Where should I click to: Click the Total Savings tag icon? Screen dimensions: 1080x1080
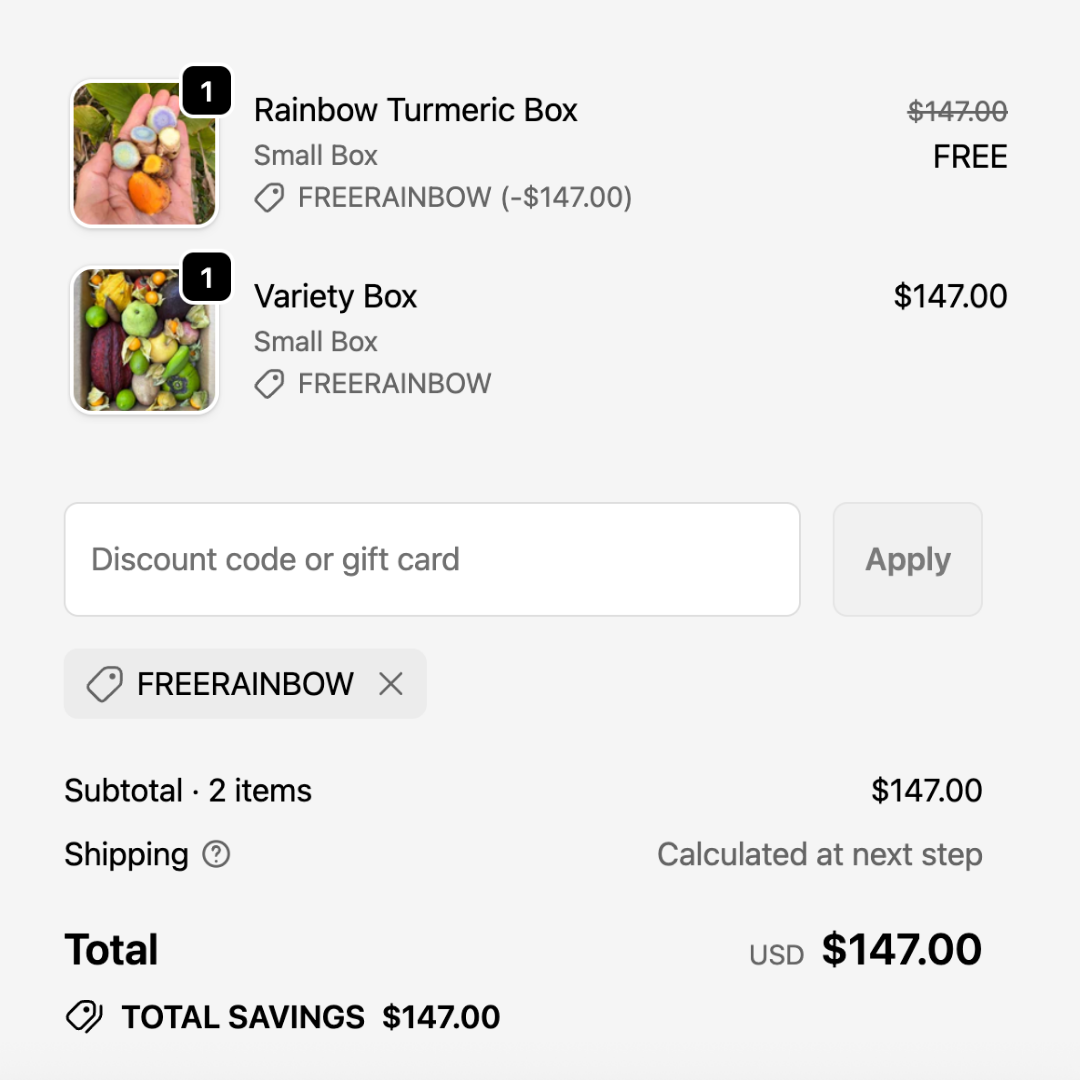click(84, 1017)
